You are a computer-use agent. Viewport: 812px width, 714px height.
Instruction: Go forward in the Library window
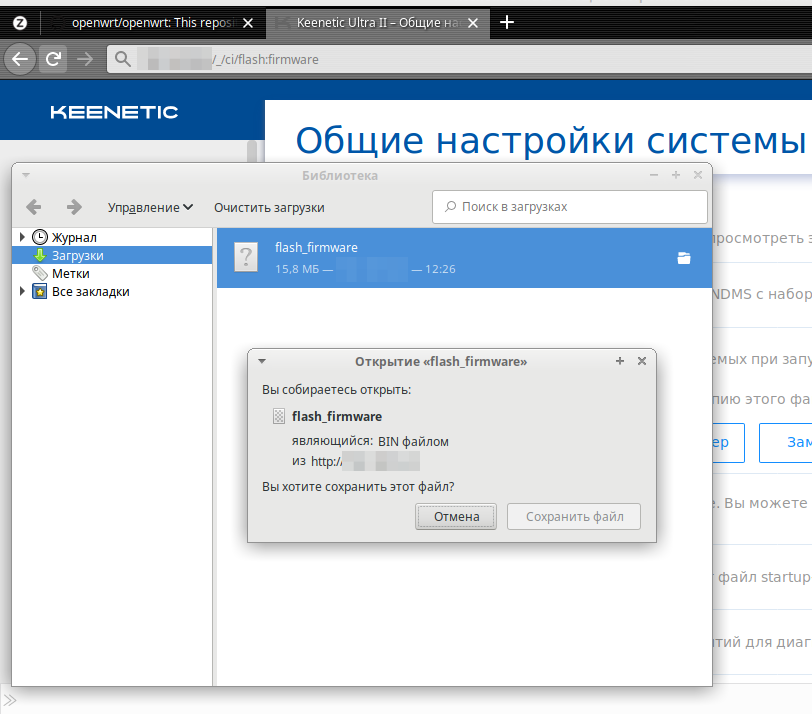coord(74,207)
